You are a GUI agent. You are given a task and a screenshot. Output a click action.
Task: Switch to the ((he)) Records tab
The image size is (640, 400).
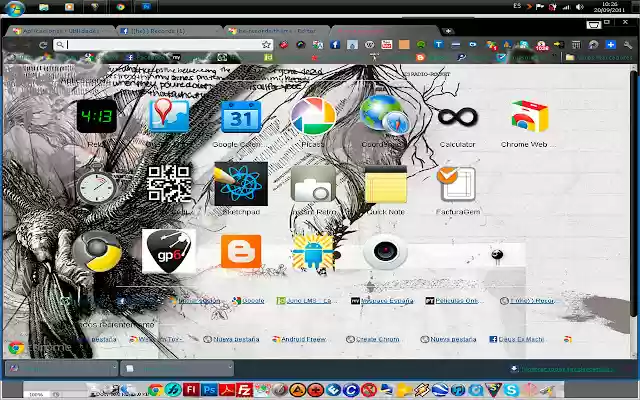click(170, 31)
